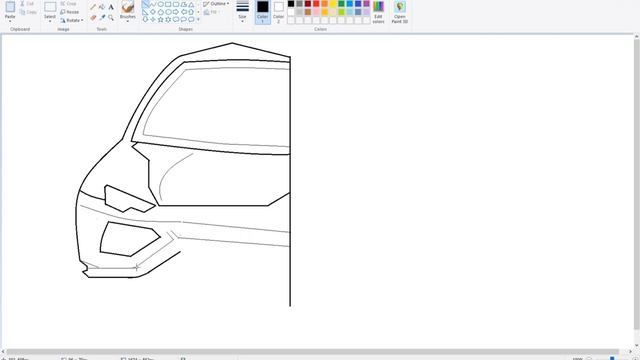Pick the red palette swatch
The image size is (640, 360).
[x=316, y=4]
